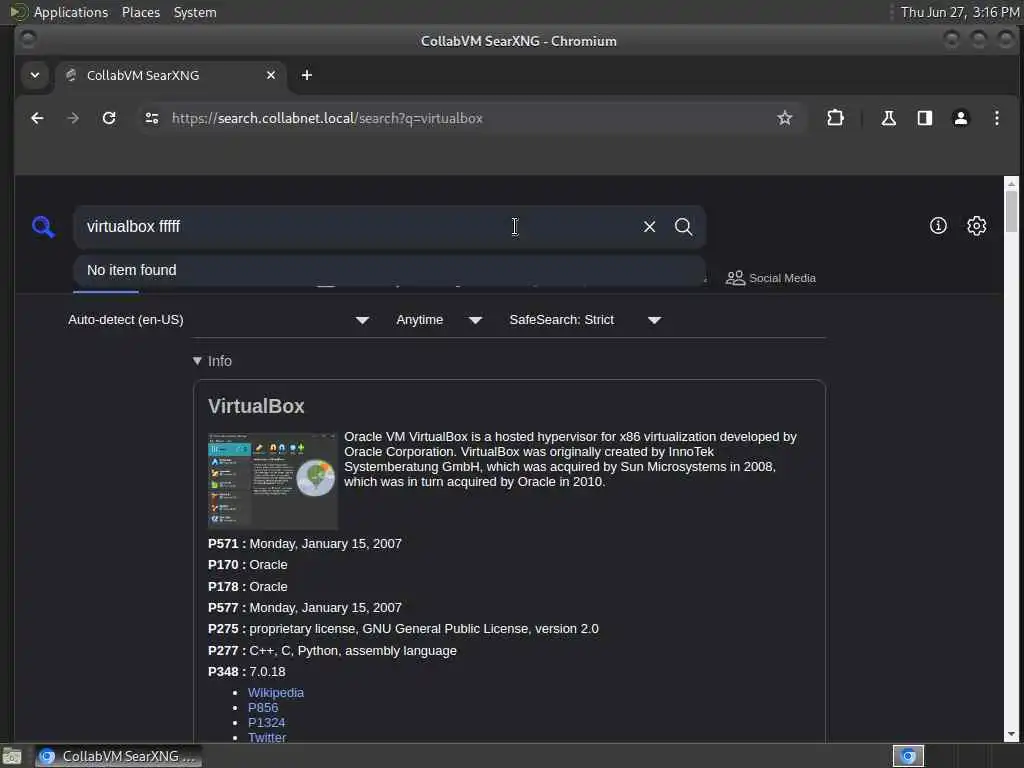Open the P856 link
Screen dimensions: 1024x768
click(x=263, y=707)
